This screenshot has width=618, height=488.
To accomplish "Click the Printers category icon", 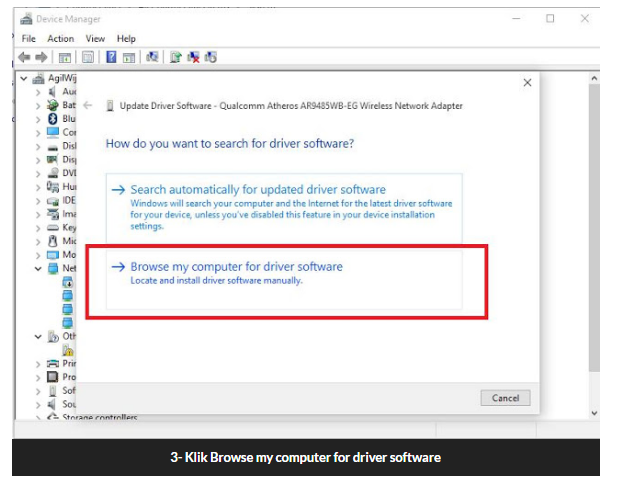I will pos(52,363).
